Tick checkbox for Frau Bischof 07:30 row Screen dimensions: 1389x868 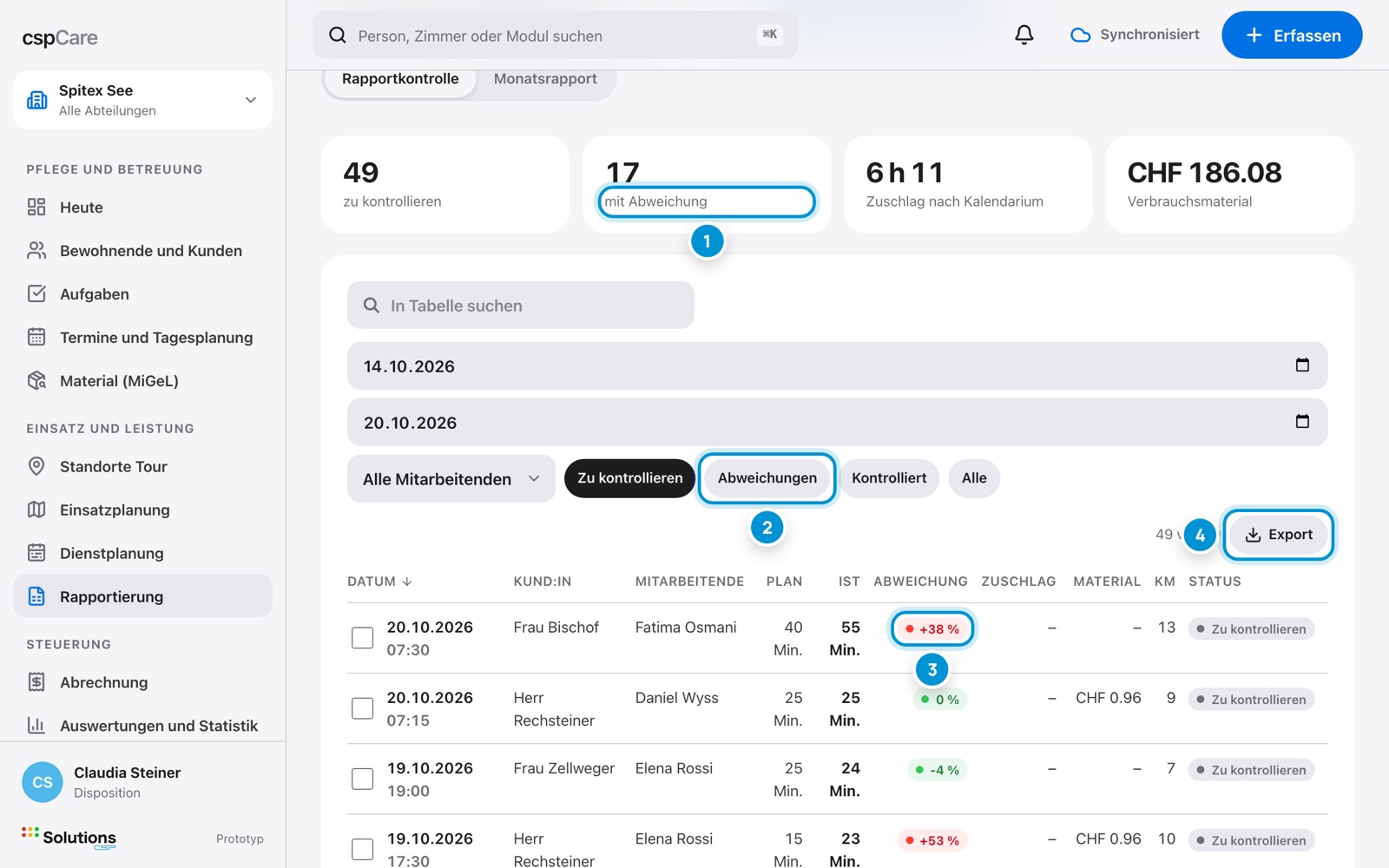coord(362,638)
